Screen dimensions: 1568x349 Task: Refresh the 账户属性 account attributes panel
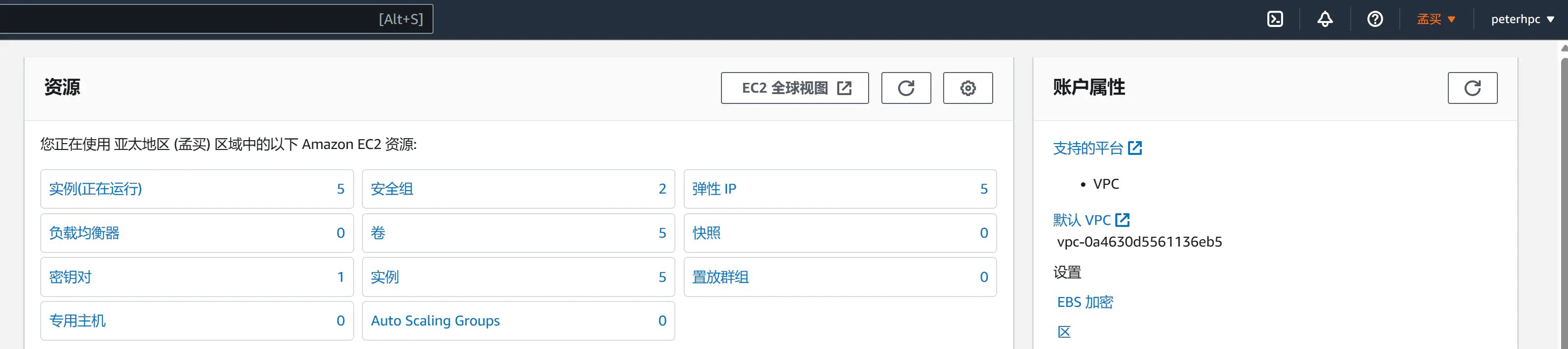[x=1472, y=88]
